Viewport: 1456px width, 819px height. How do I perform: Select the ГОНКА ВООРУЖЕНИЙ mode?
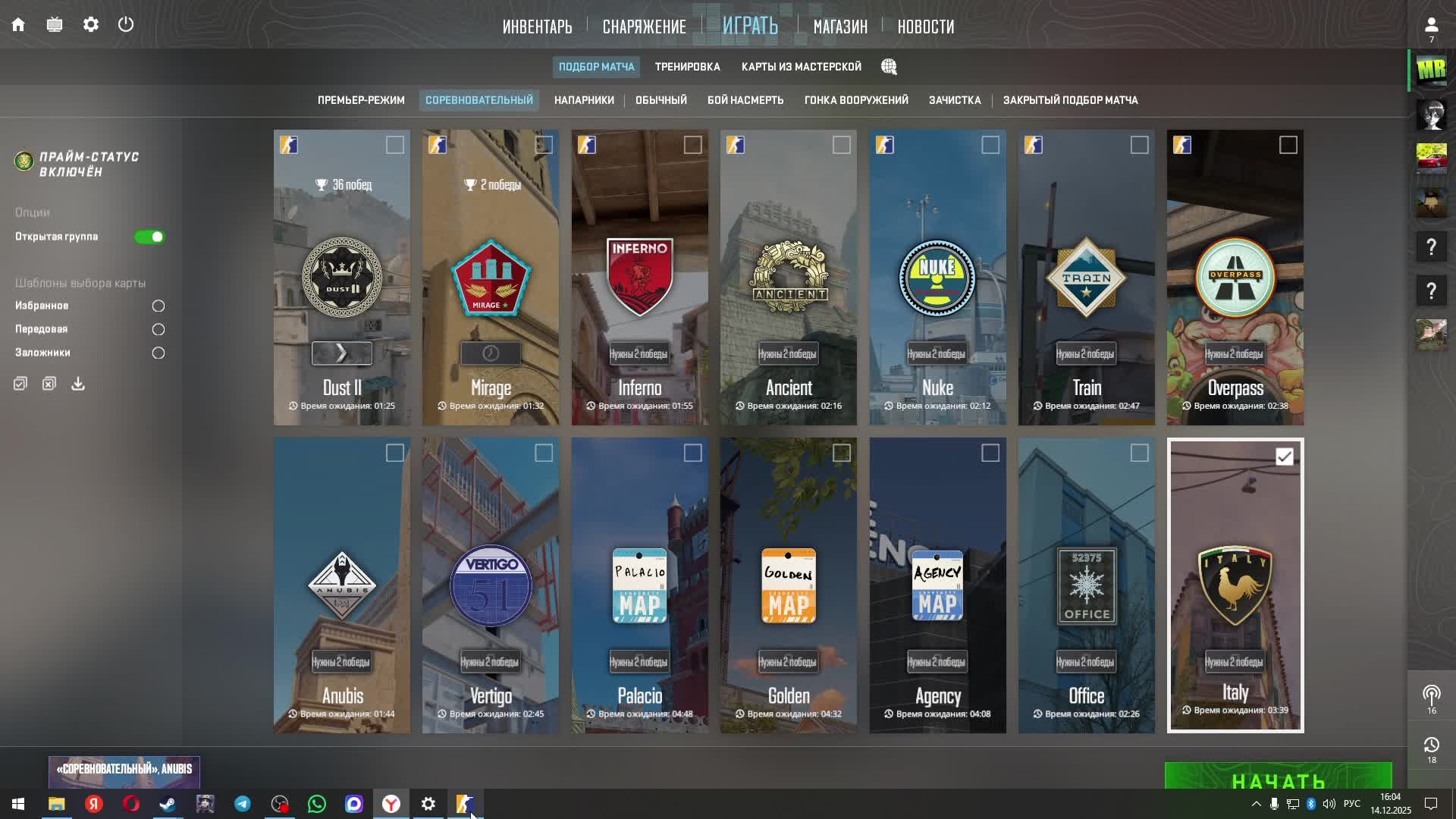click(856, 100)
